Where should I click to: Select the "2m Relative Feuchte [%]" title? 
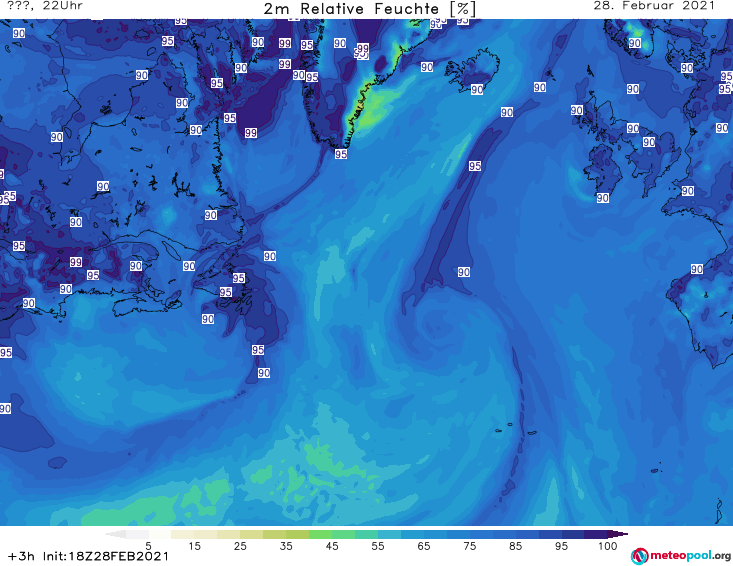point(369,9)
